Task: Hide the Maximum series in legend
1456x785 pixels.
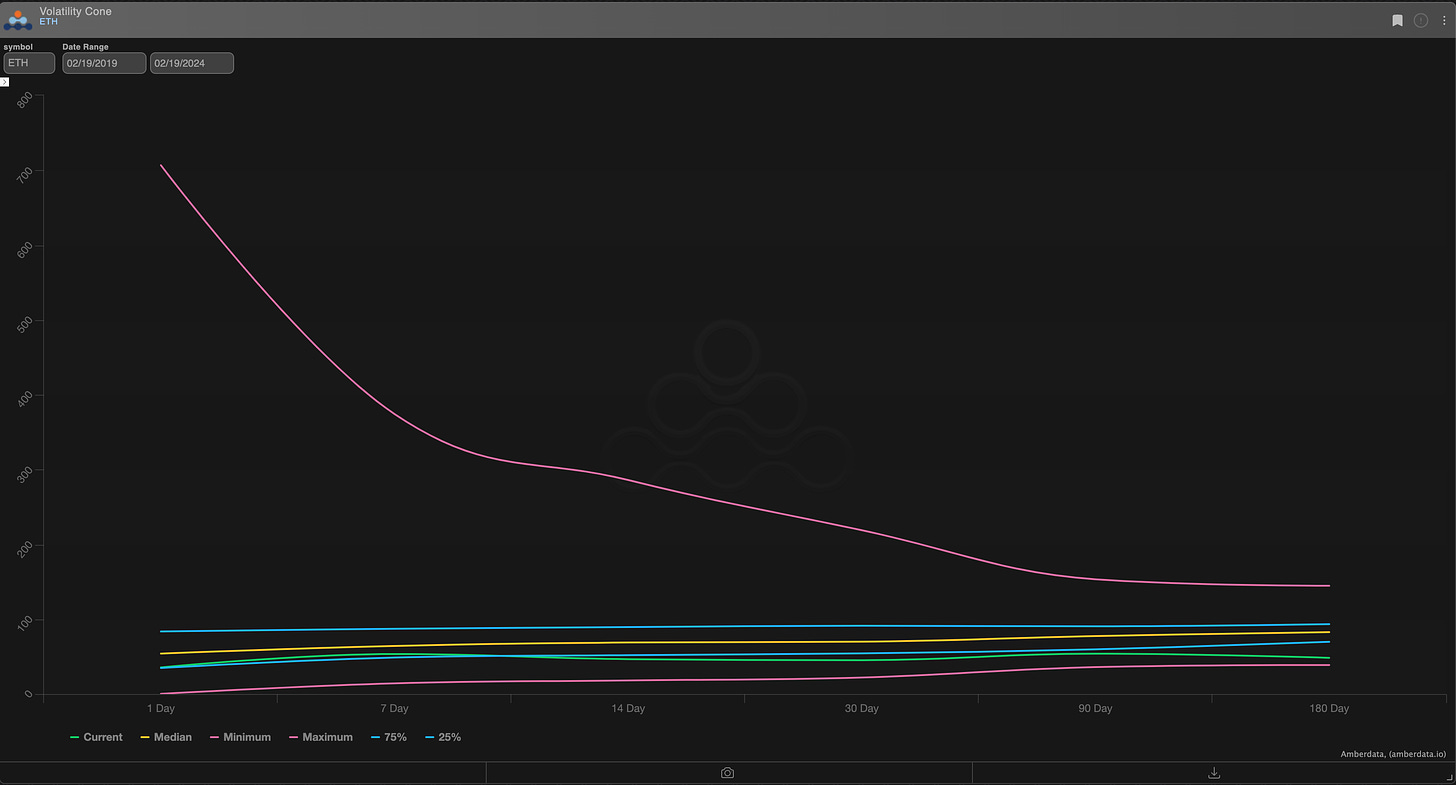Action: (320, 737)
